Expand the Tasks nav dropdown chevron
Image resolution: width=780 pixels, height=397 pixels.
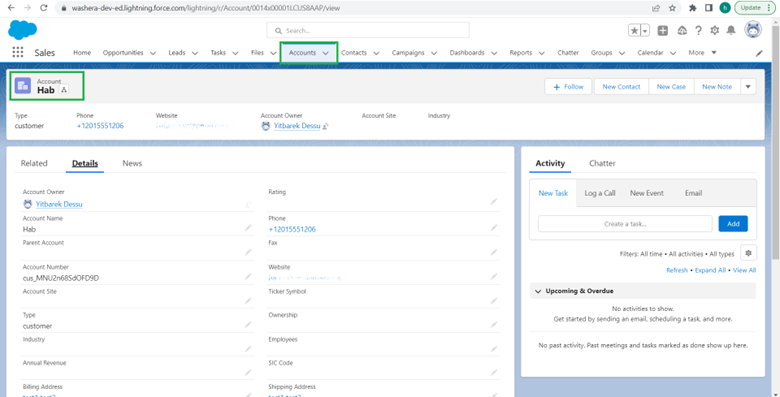click(x=235, y=53)
